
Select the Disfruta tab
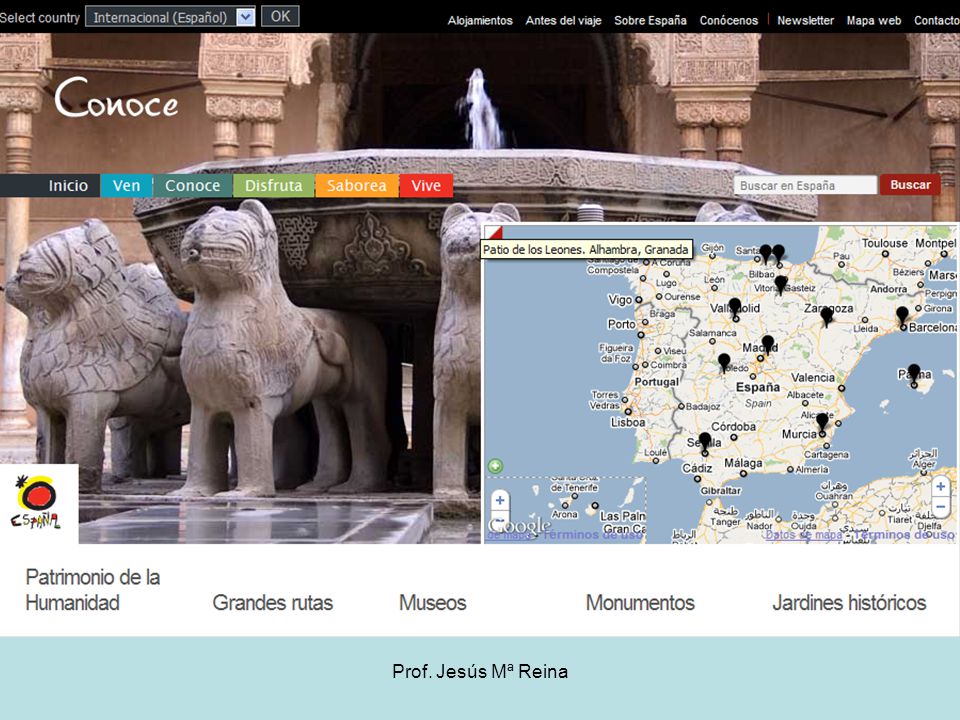[x=274, y=186]
